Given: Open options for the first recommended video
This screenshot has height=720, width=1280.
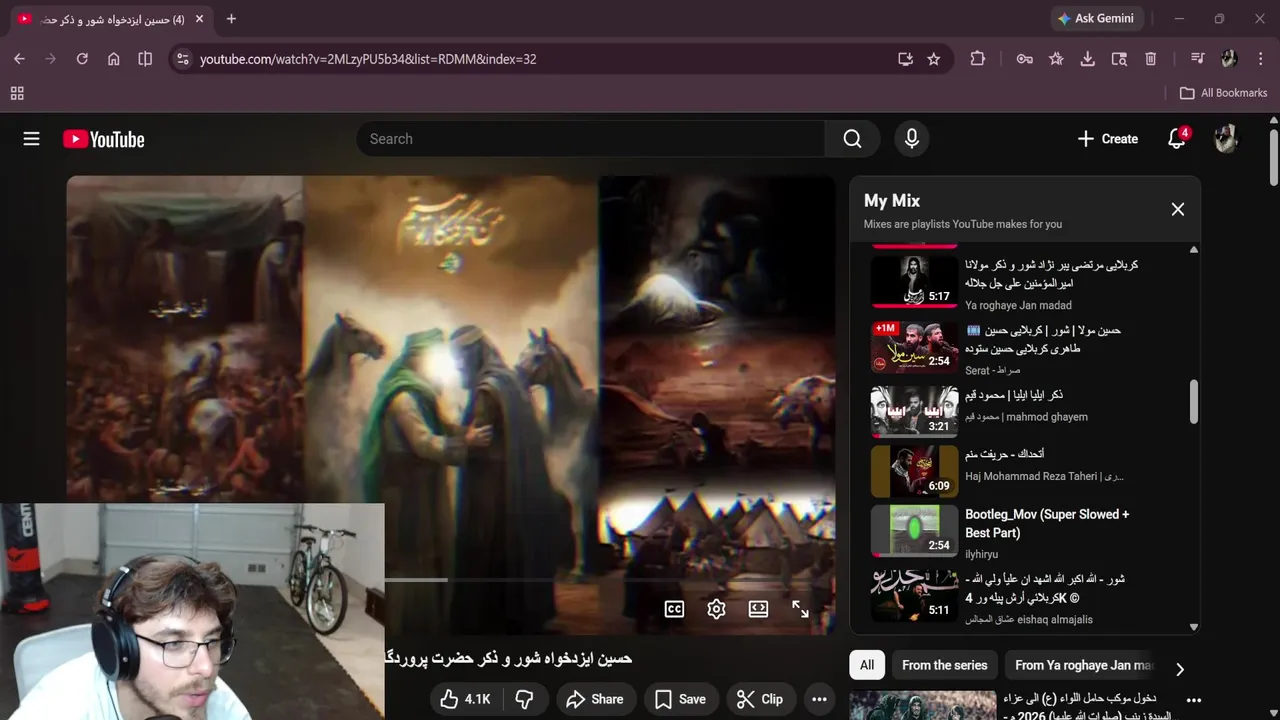Looking at the screenshot, I should click(1193, 700).
